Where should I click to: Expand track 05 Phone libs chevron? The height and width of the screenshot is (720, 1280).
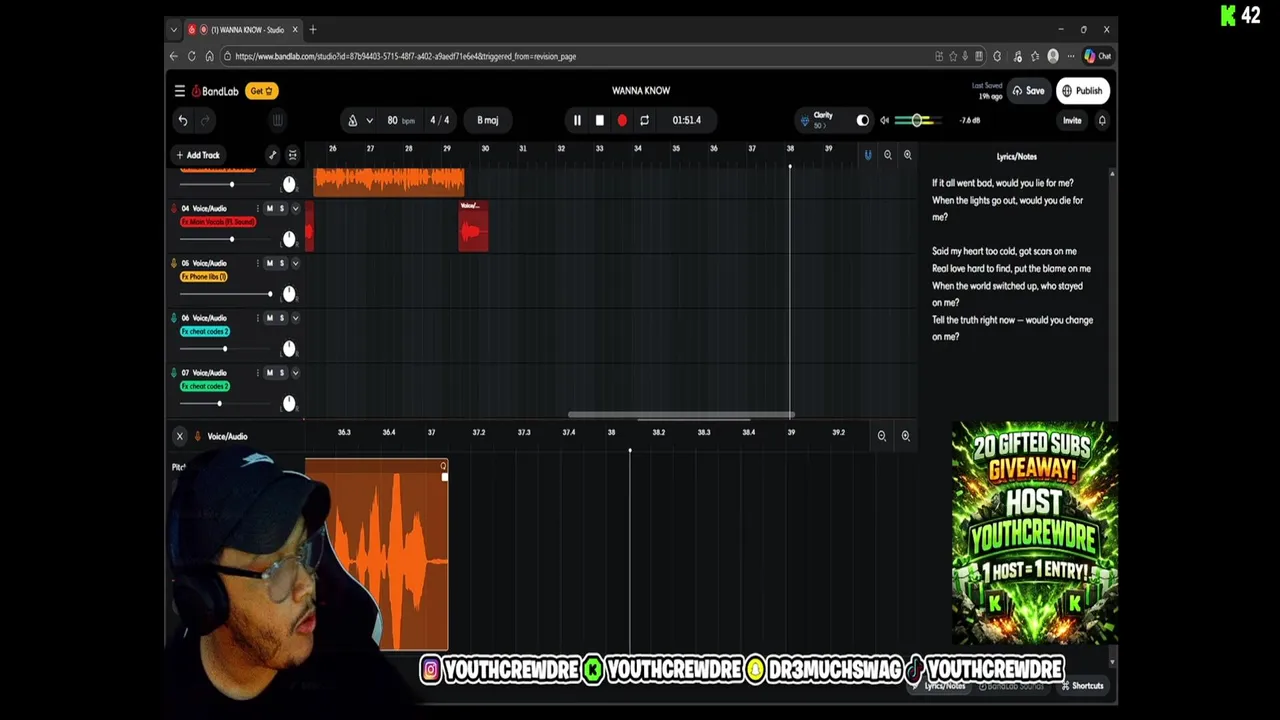coord(295,263)
